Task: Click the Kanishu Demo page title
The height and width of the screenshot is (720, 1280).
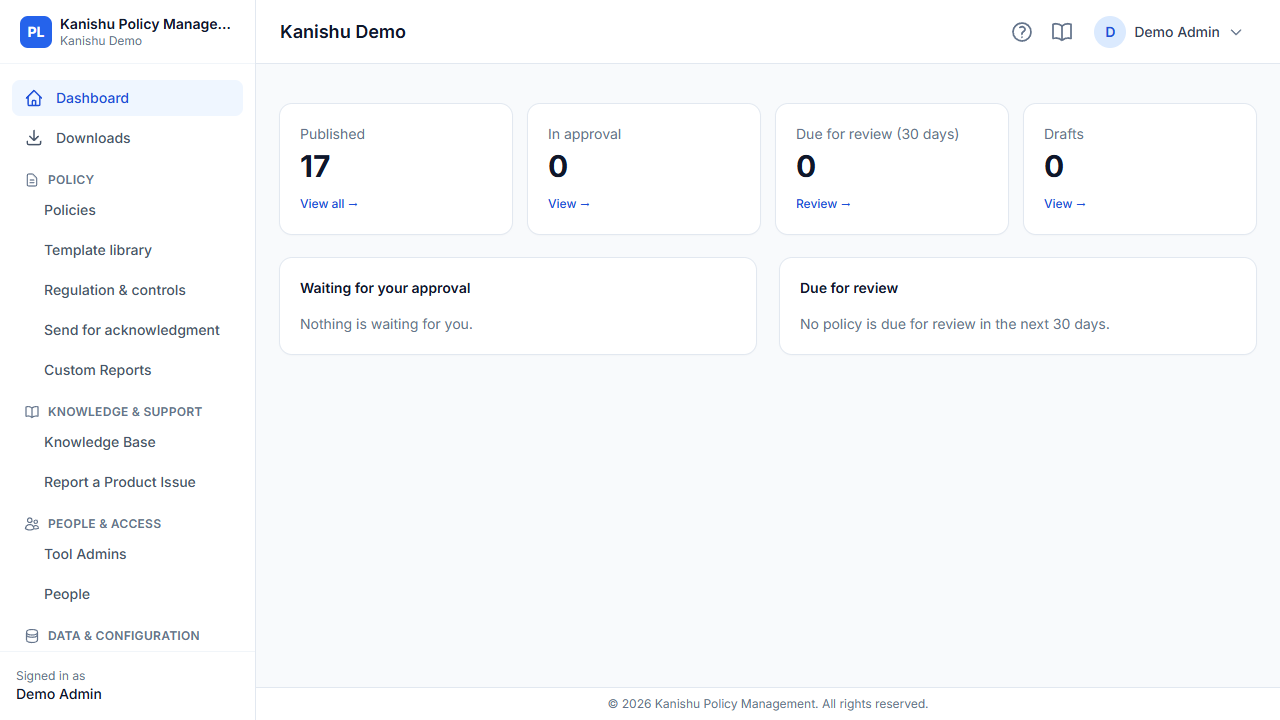Action: [343, 32]
